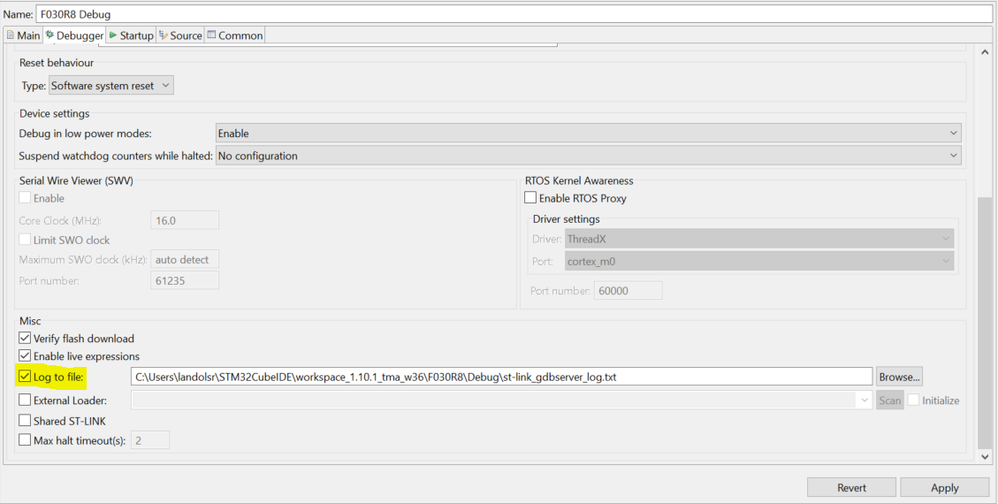This screenshot has width=998, height=504.
Task: Click the RTOS Kernel Awareness group label
Action: [x=579, y=180]
